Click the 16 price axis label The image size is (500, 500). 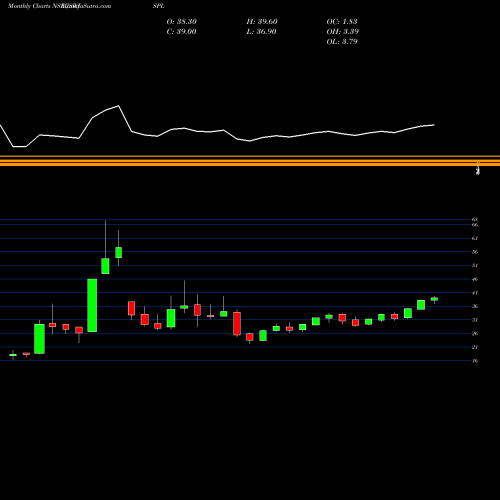coord(475,361)
